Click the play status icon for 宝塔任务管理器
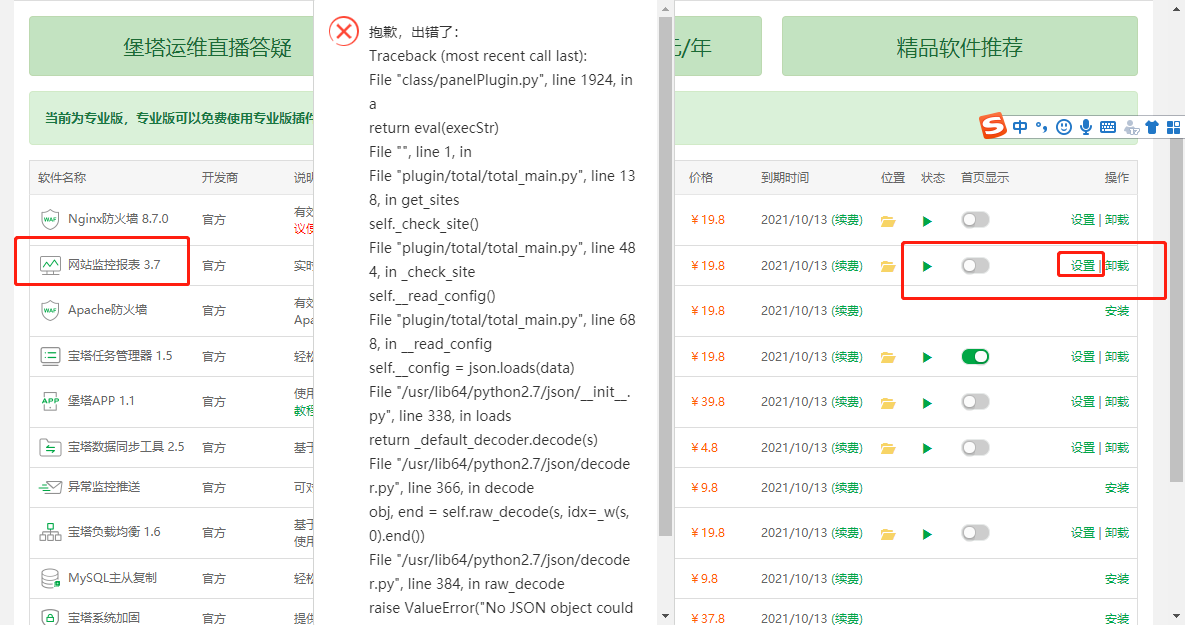1185x625 pixels. tap(927, 357)
